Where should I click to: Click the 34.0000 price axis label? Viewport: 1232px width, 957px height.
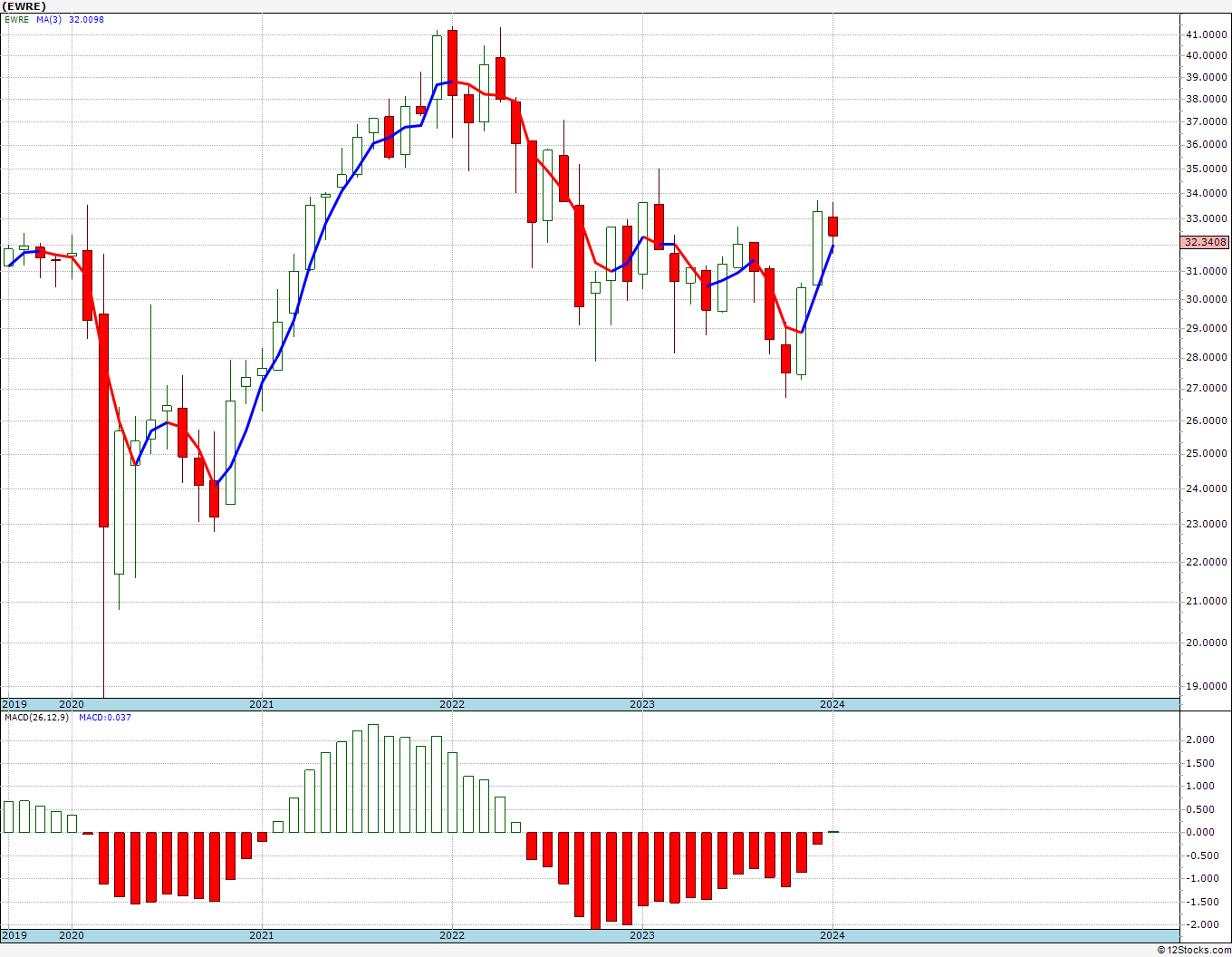click(x=1208, y=193)
